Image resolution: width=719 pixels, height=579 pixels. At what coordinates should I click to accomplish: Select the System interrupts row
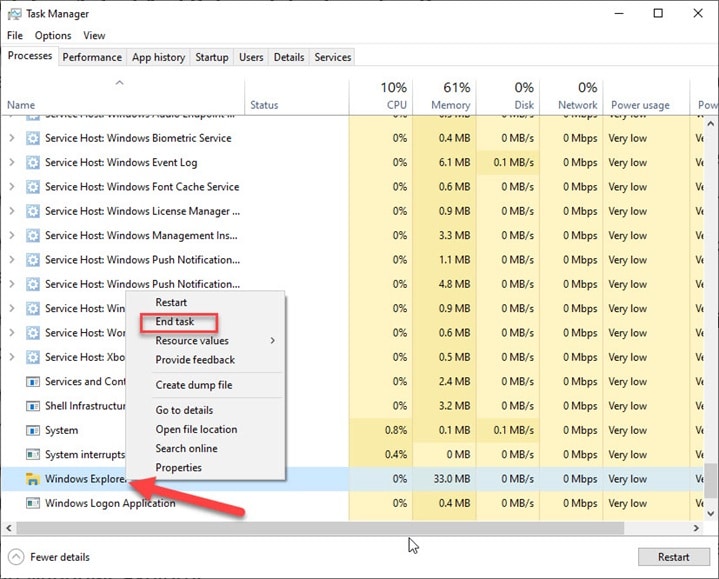352,454
